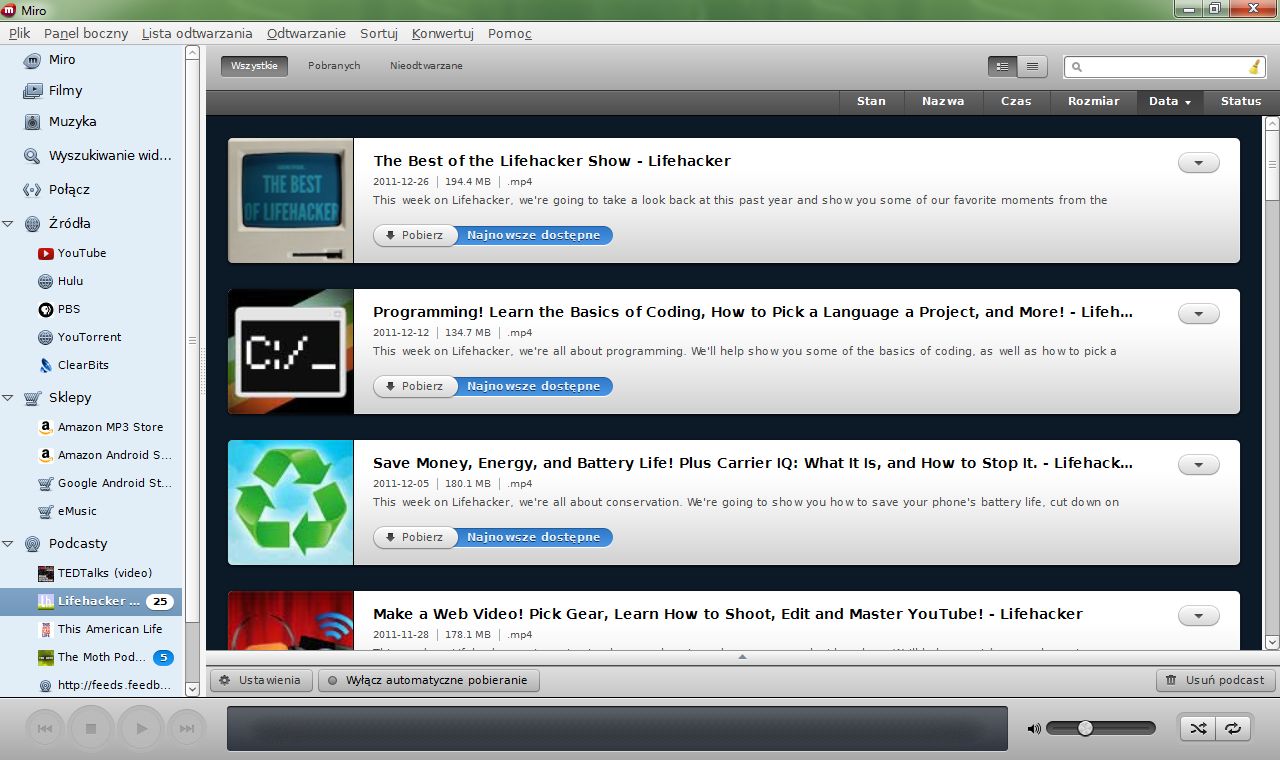Open dropdown for Make a Web Video episode
This screenshot has width=1280, height=760.
click(1199, 616)
